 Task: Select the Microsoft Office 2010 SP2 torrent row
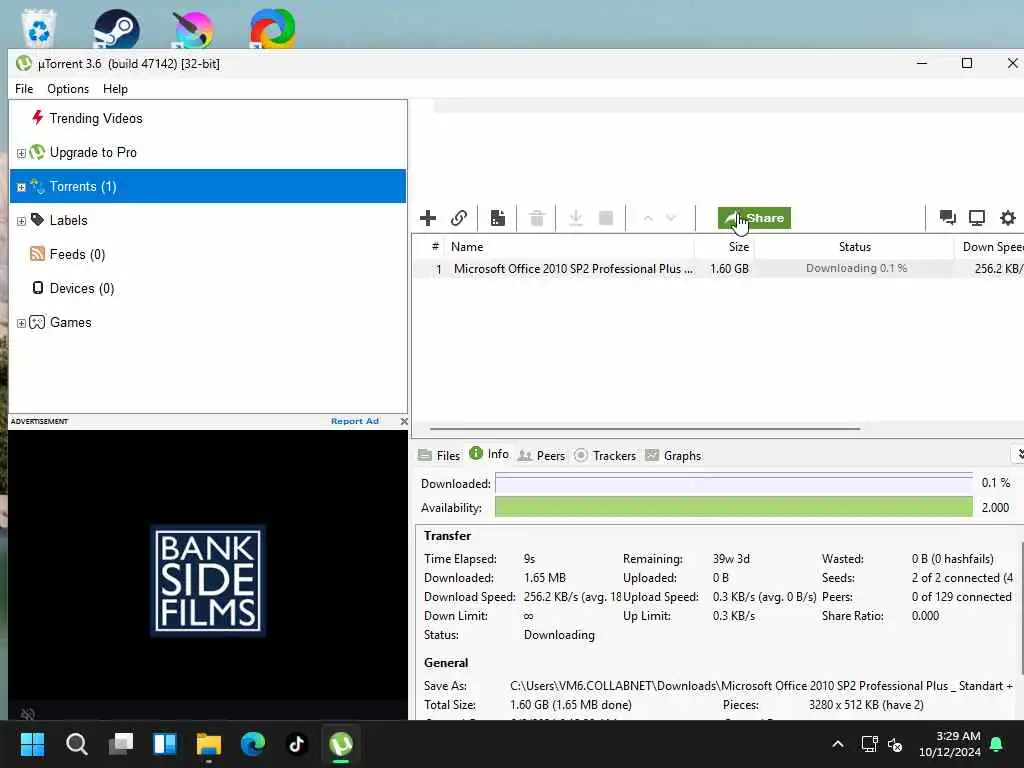pos(718,268)
